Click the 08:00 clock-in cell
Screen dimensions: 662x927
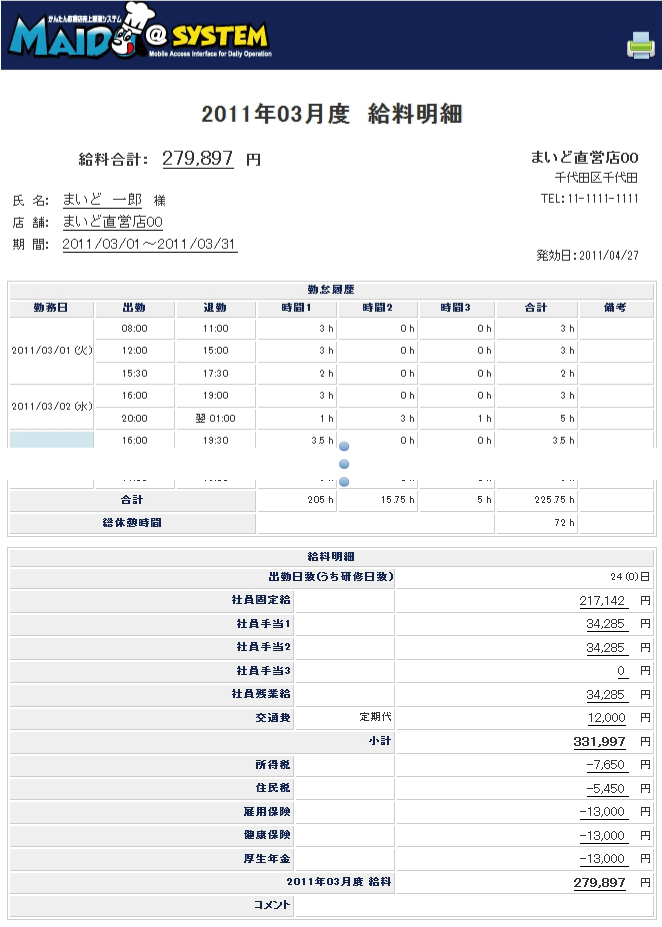point(135,329)
